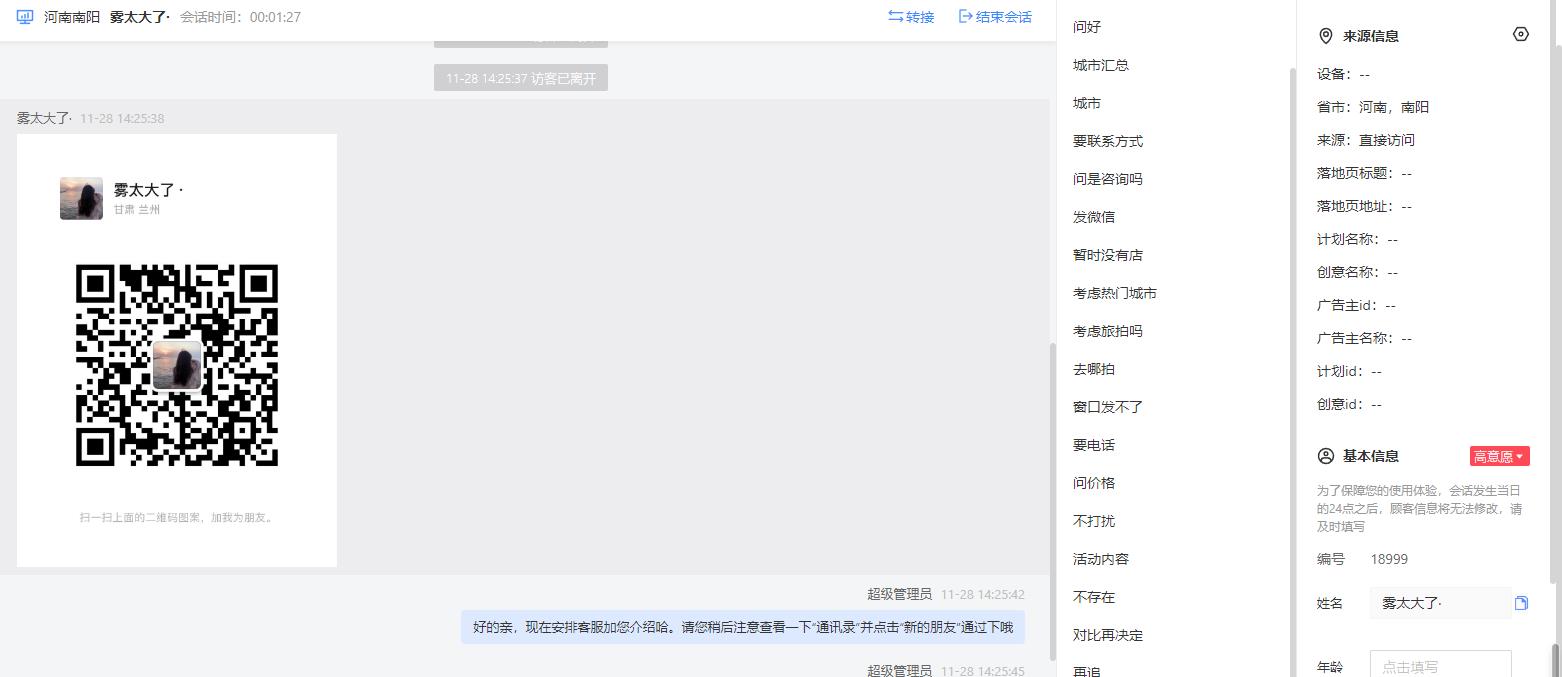Click the 落地页标题 row

click(x=1364, y=173)
